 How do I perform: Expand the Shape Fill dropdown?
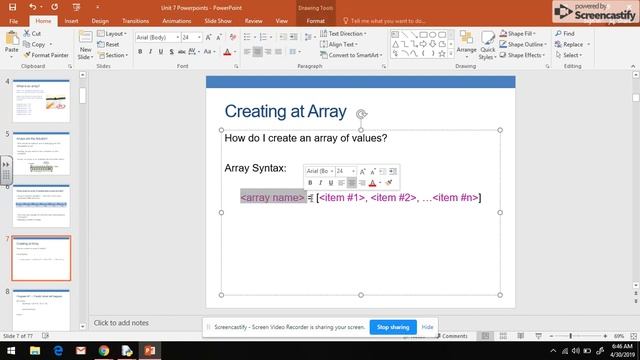518,33
